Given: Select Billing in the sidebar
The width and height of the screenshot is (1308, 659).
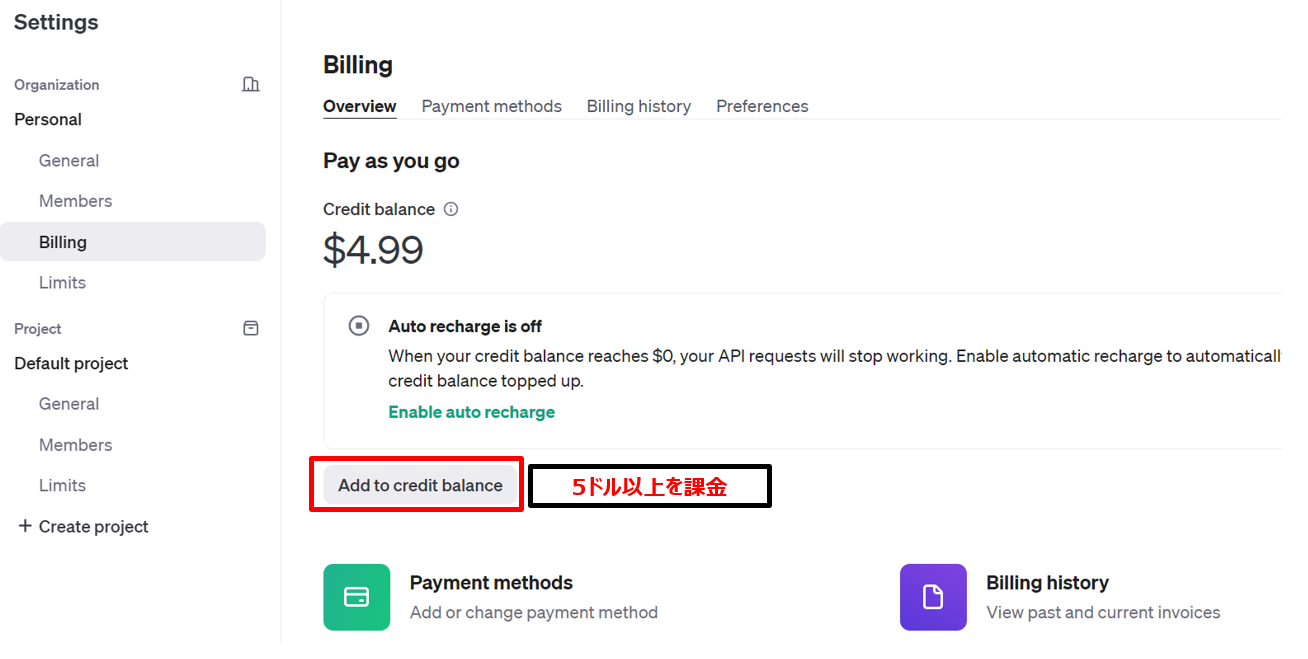Looking at the screenshot, I should tap(63, 241).
